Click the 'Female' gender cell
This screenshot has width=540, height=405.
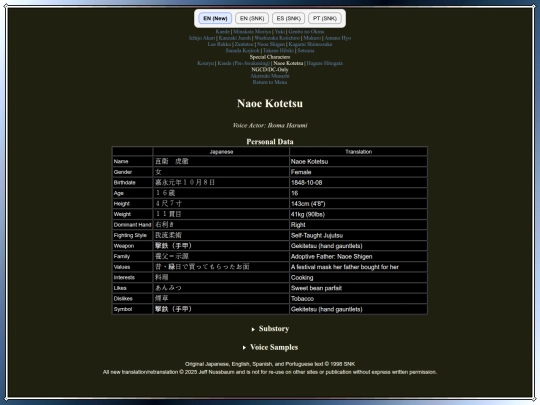coord(359,172)
